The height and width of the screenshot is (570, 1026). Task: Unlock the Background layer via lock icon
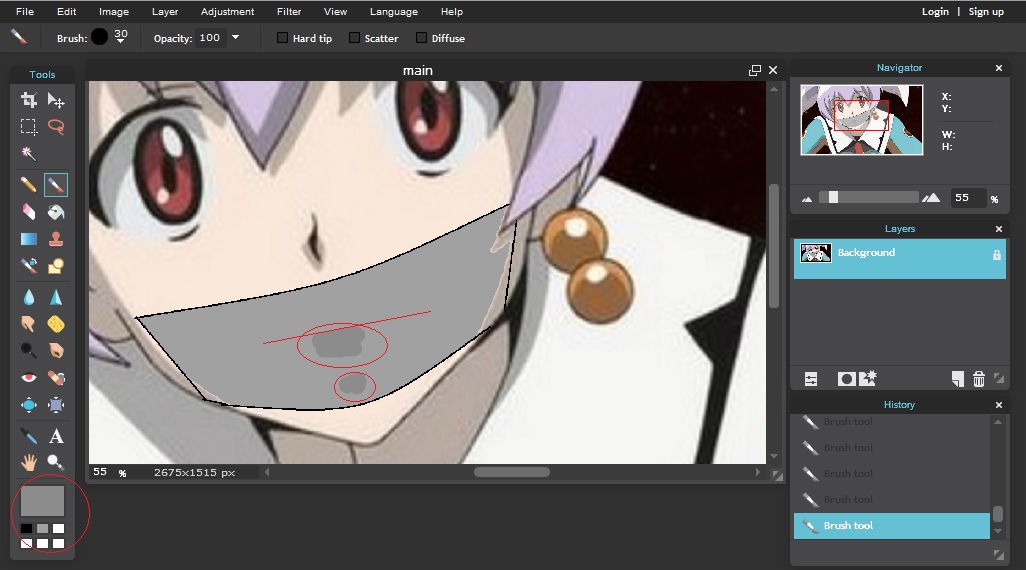coord(997,255)
